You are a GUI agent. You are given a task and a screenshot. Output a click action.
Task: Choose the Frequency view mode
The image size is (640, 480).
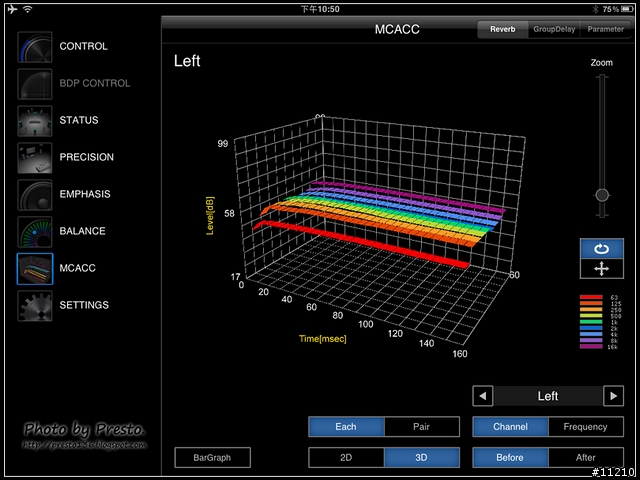point(586,427)
